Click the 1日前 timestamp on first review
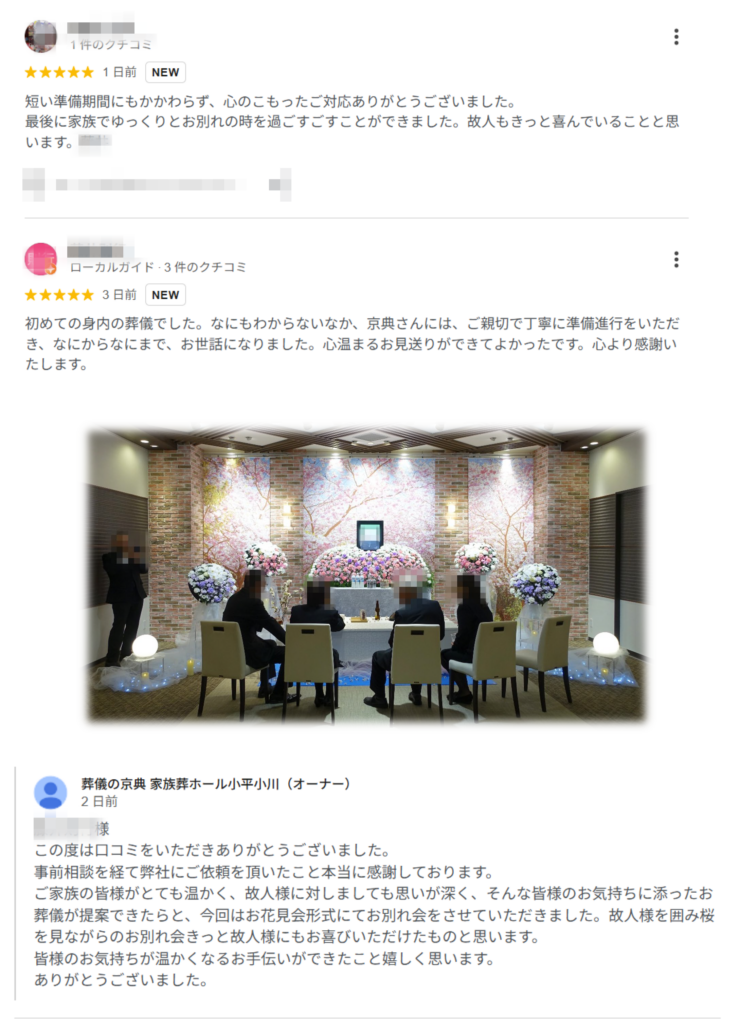Image resolution: width=739 pixels, height=1024 pixels. coord(119,72)
